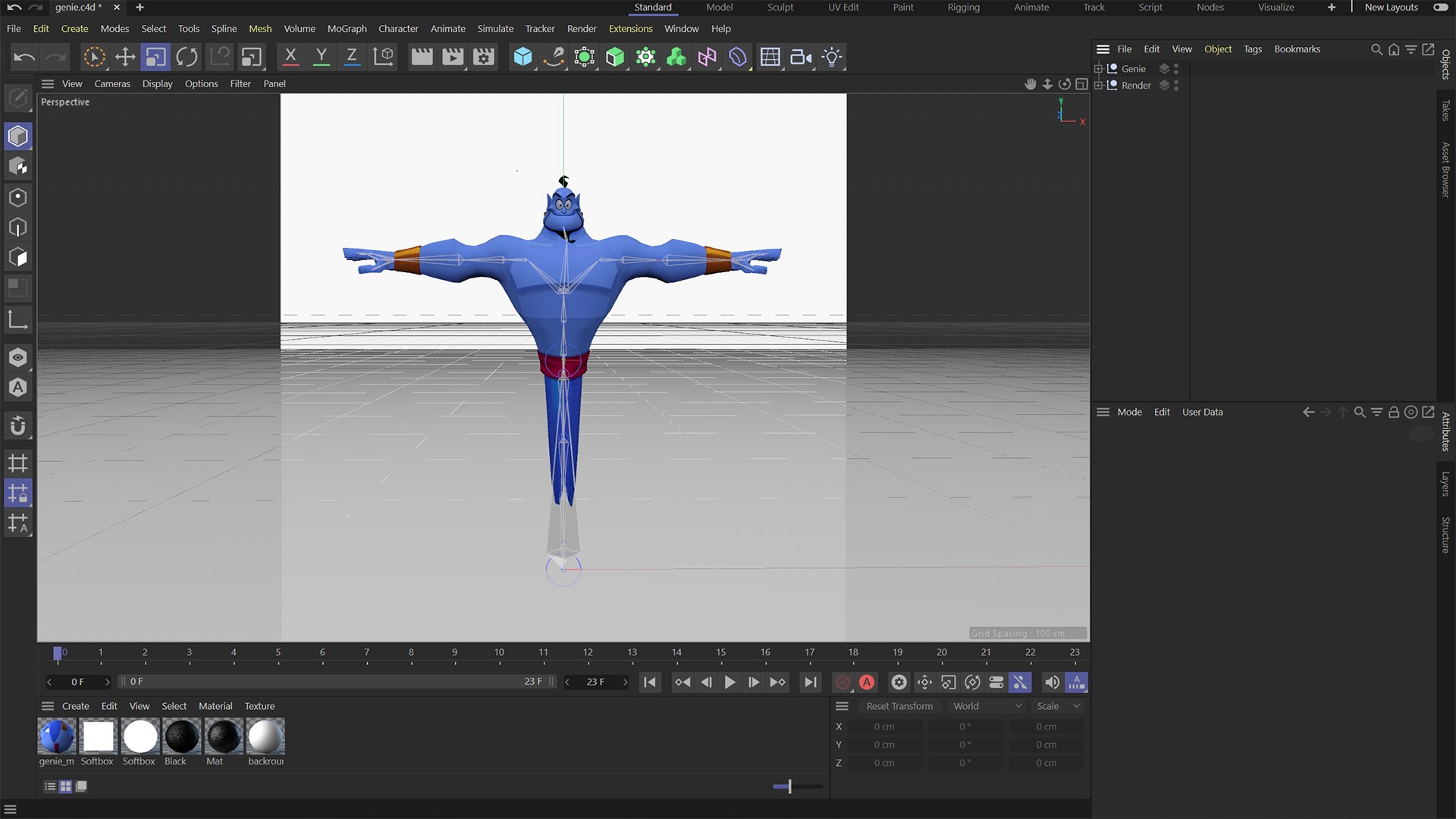1456x819 pixels.
Task: Go to end of animation
Action: pos(811,682)
